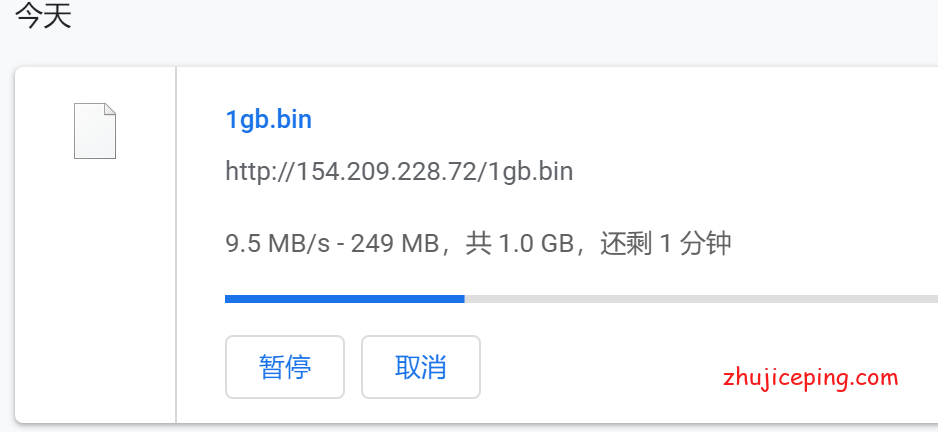Click the blue filled portion of progress bar
The width and height of the screenshot is (938, 432).
345,299
